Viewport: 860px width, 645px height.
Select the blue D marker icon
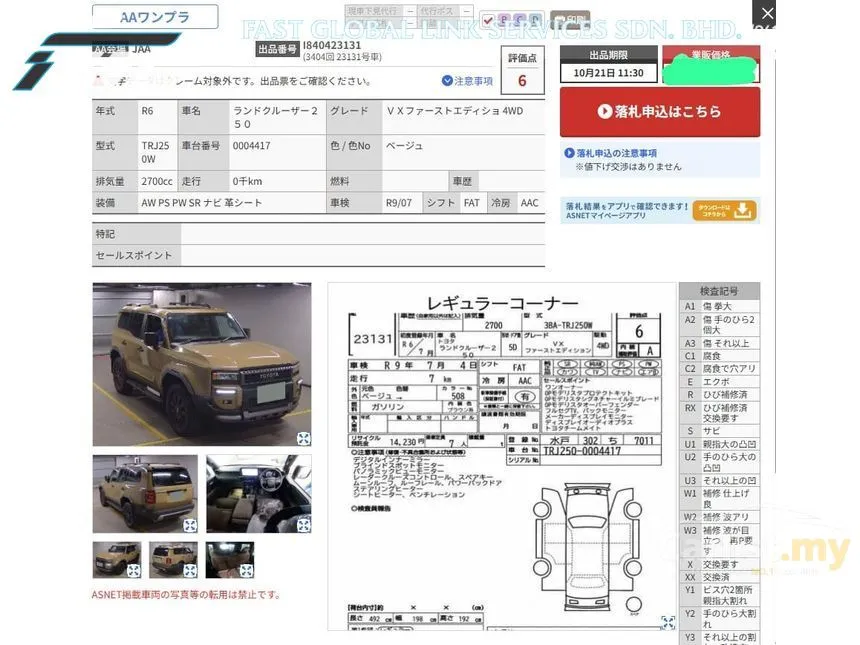pyautogui.click(x=534, y=20)
